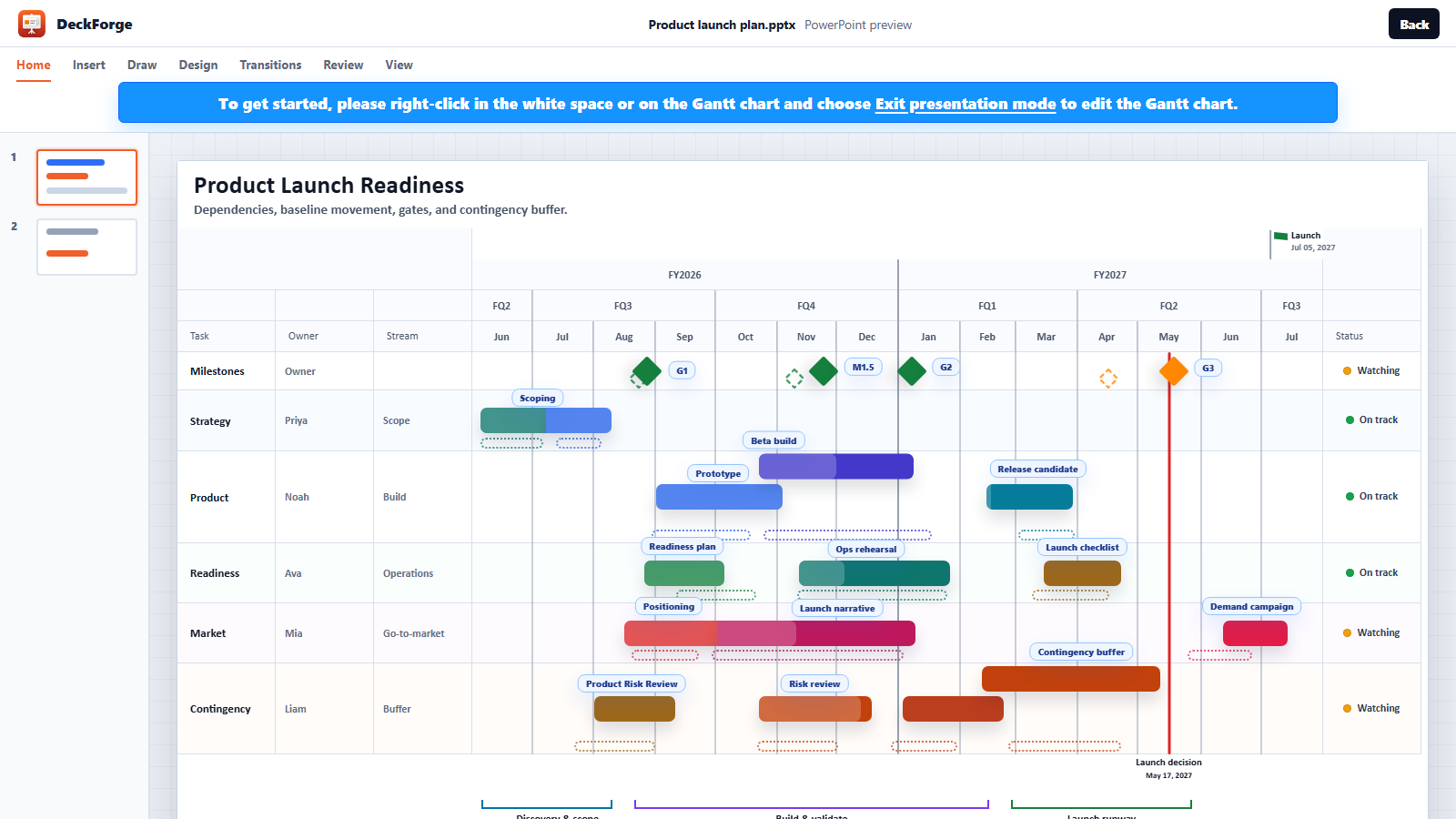Screen dimensions: 1456x819
Task: Click the Scoping task bar
Action: pyautogui.click(x=546, y=420)
